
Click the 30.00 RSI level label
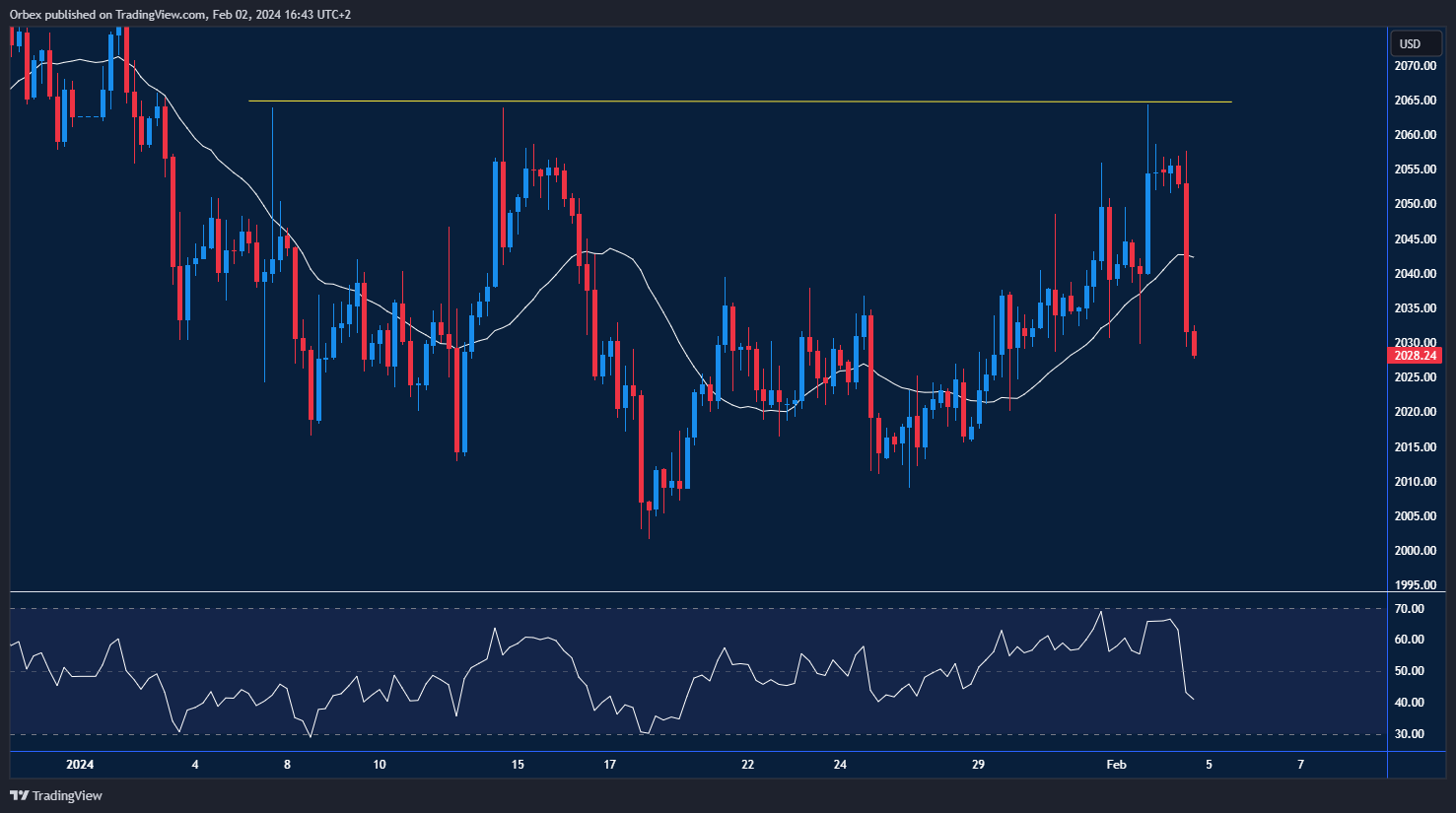1410,734
